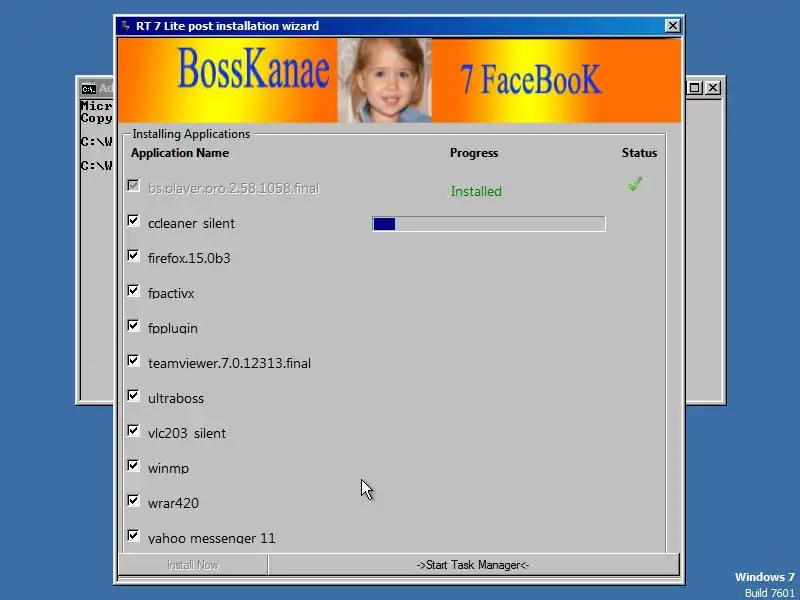Click the ccleaner installation progress bar
800x600 pixels.
coord(489,223)
